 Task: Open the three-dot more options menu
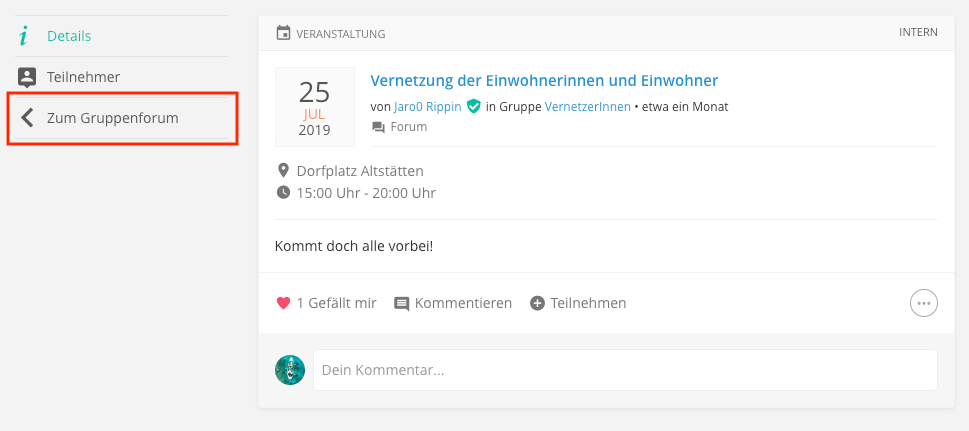coord(923,303)
